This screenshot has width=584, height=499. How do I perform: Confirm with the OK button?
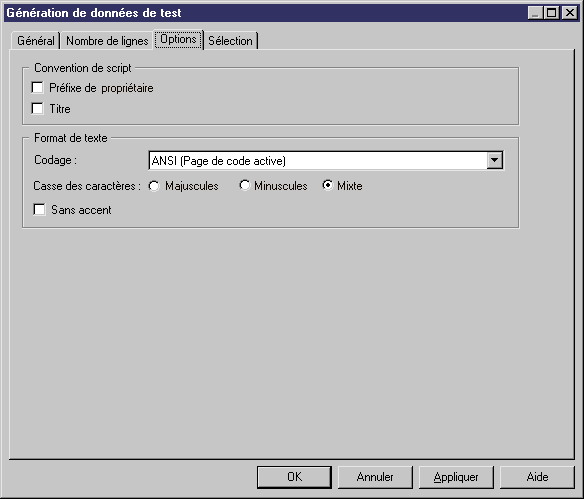(x=294, y=477)
